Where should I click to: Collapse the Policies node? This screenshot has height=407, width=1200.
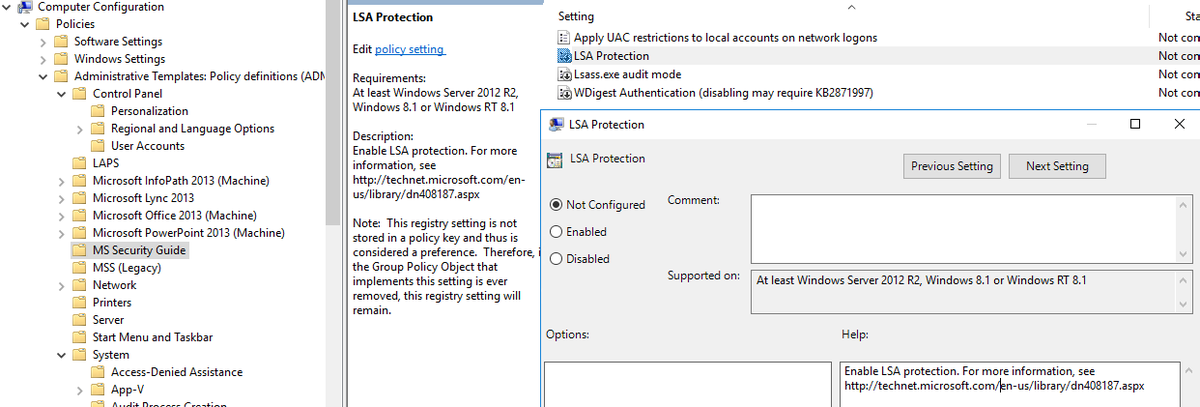point(26,24)
